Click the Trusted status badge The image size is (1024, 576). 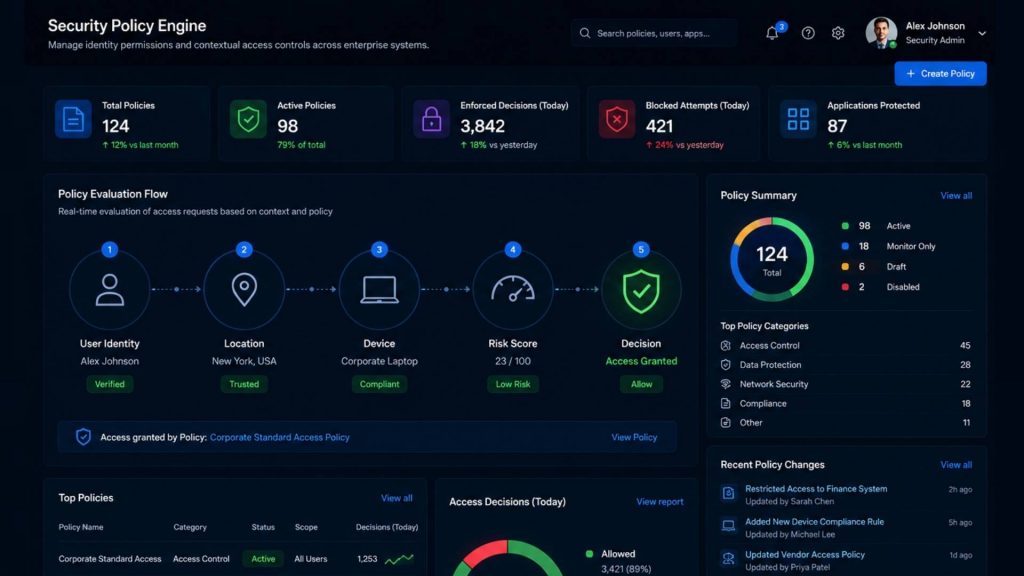244,384
